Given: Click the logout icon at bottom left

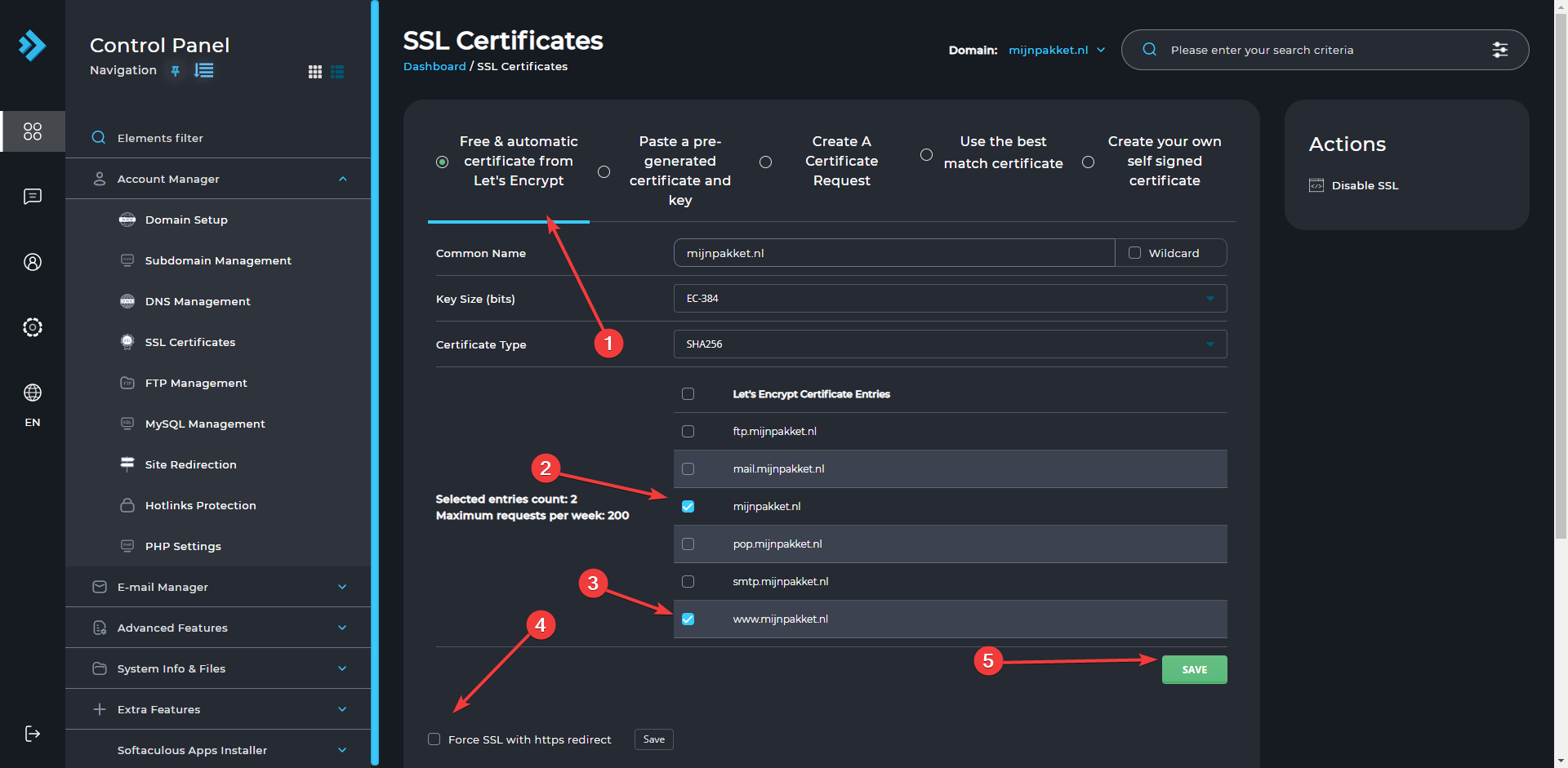Looking at the screenshot, I should [33, 734].
